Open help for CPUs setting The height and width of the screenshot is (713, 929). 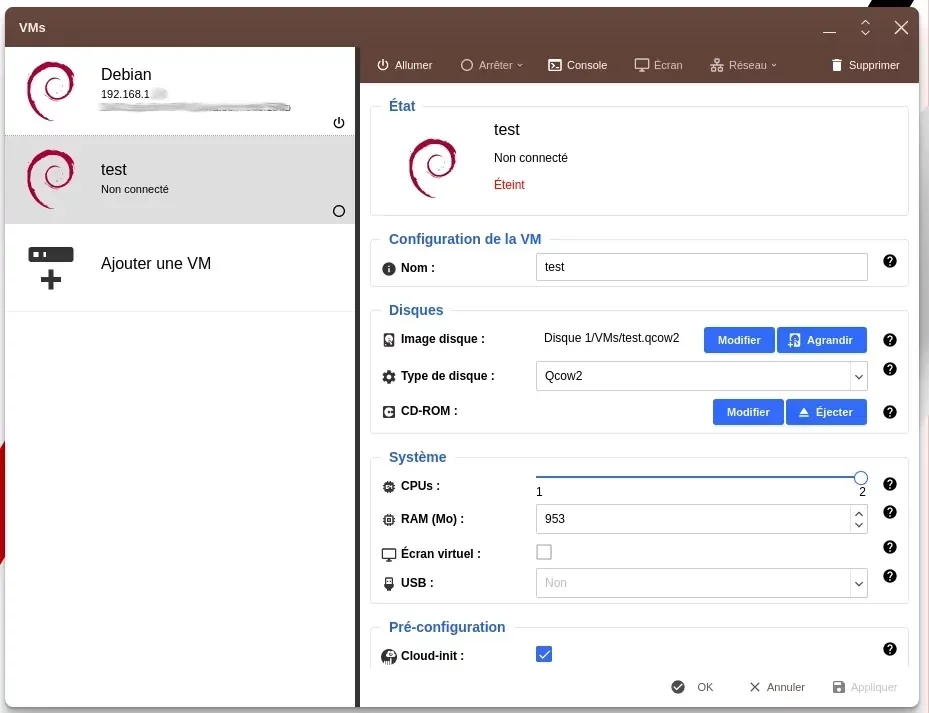889,484
